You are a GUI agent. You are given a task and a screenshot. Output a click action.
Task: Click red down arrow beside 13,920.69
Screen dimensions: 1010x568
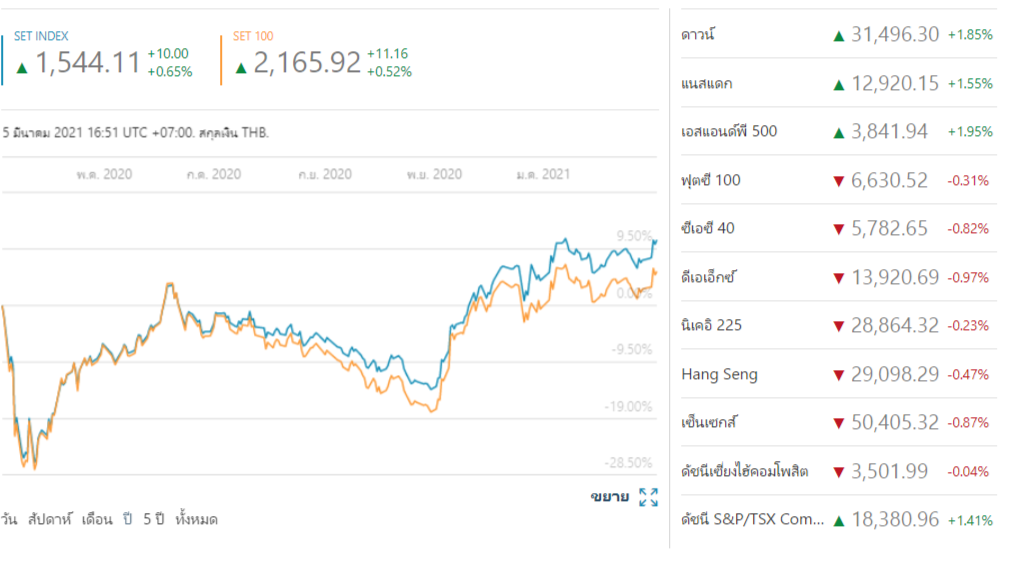[839, 278]
